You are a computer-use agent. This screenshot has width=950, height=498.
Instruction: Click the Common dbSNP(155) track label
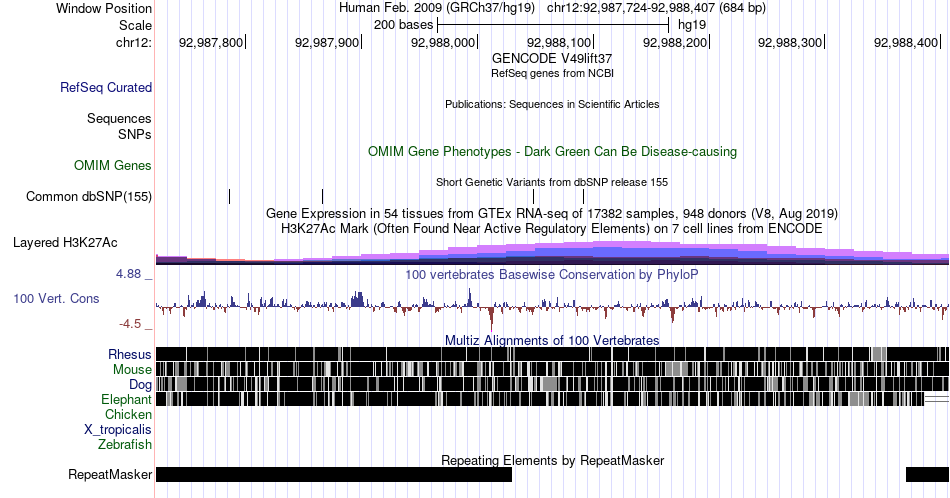coord(89,196)
